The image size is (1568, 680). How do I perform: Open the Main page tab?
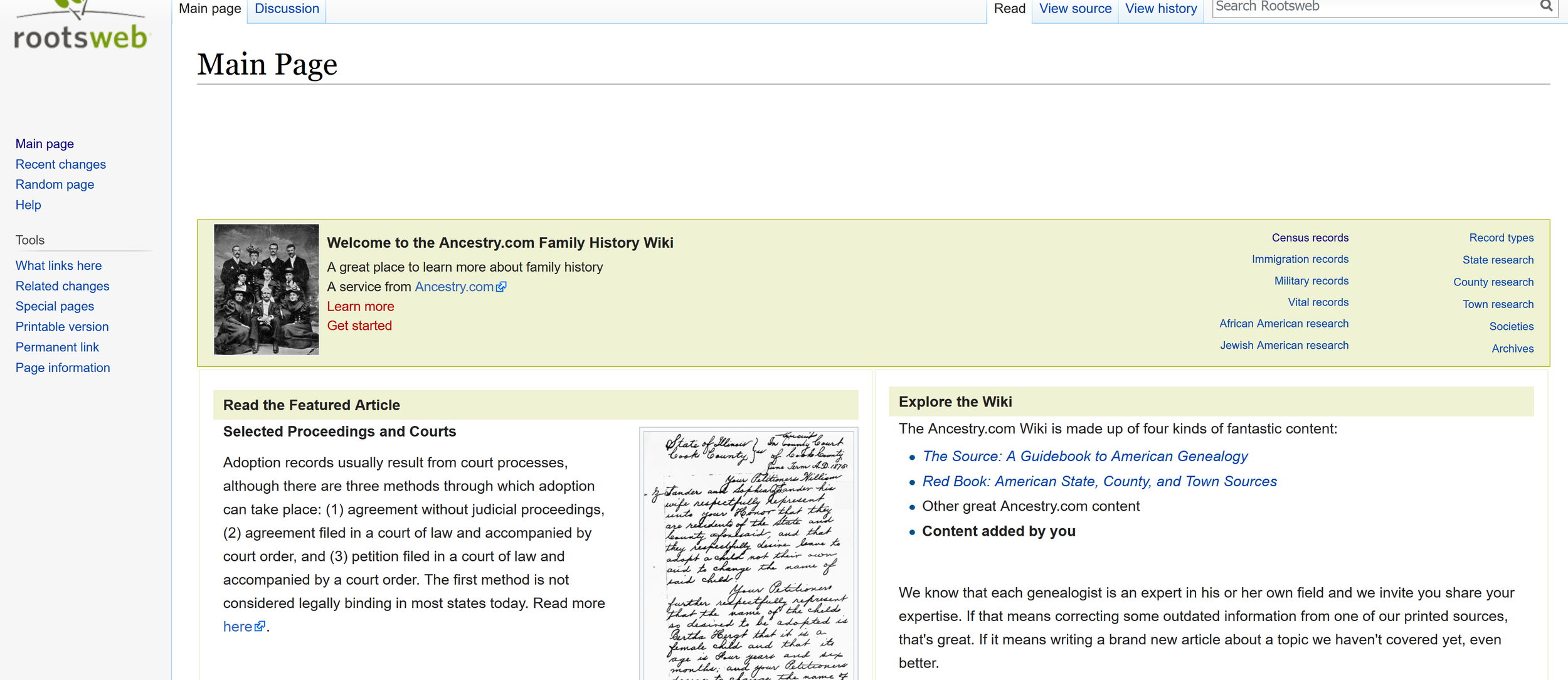[209, 9]
